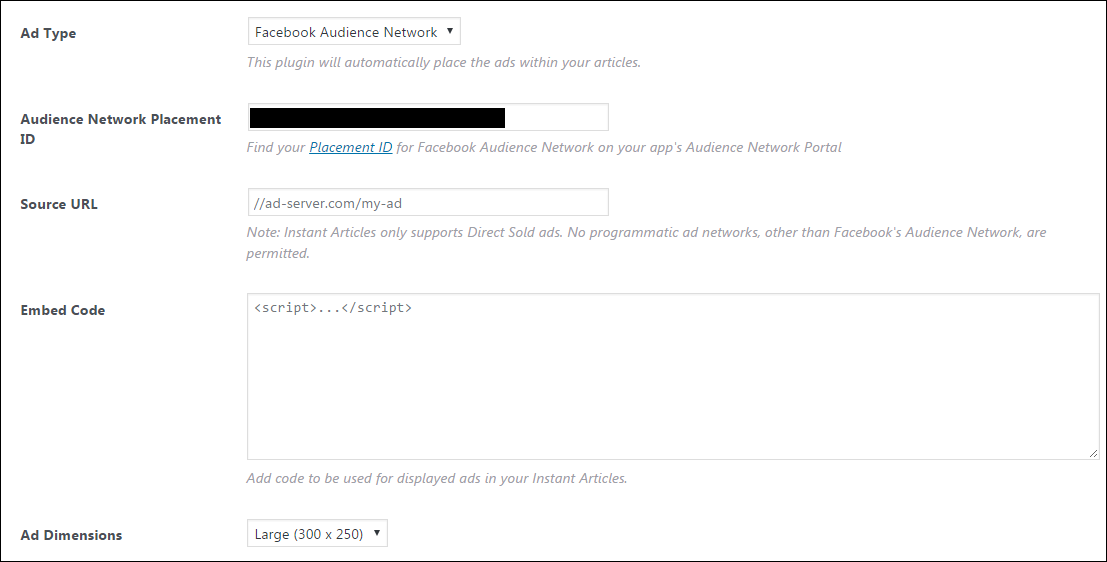Grab the Embed Code textarea resize handle
The image size is (1107, 562).
(x=1094, y=453)
